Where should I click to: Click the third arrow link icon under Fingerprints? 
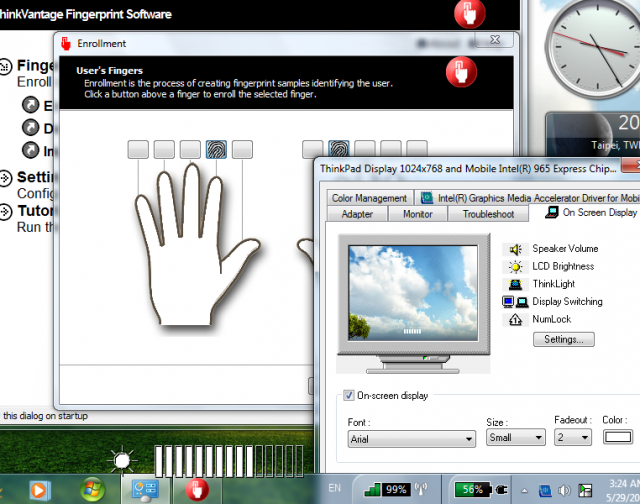31,150
